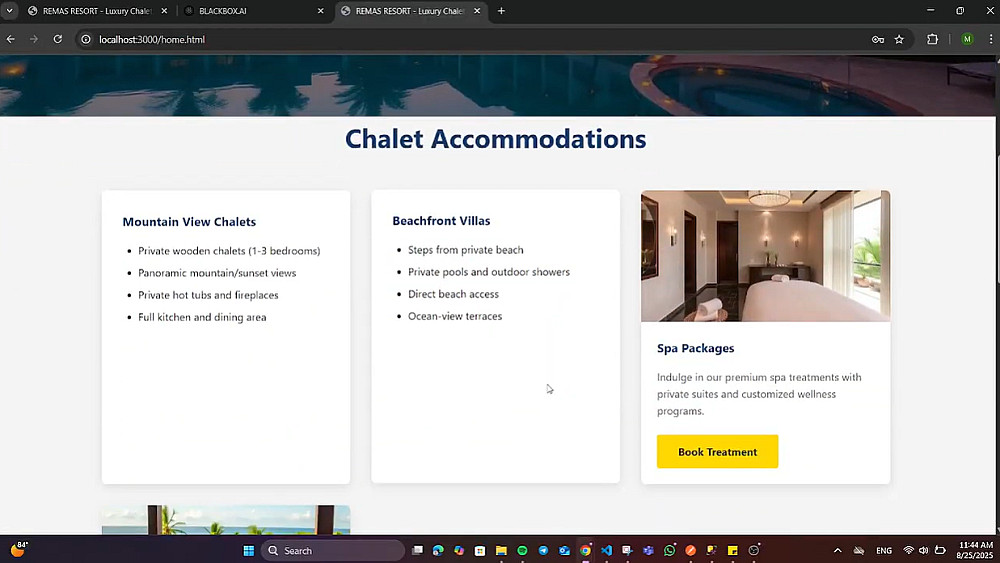Click the Beachfront Villas heading
The image size is (1000, 563).
441,221
